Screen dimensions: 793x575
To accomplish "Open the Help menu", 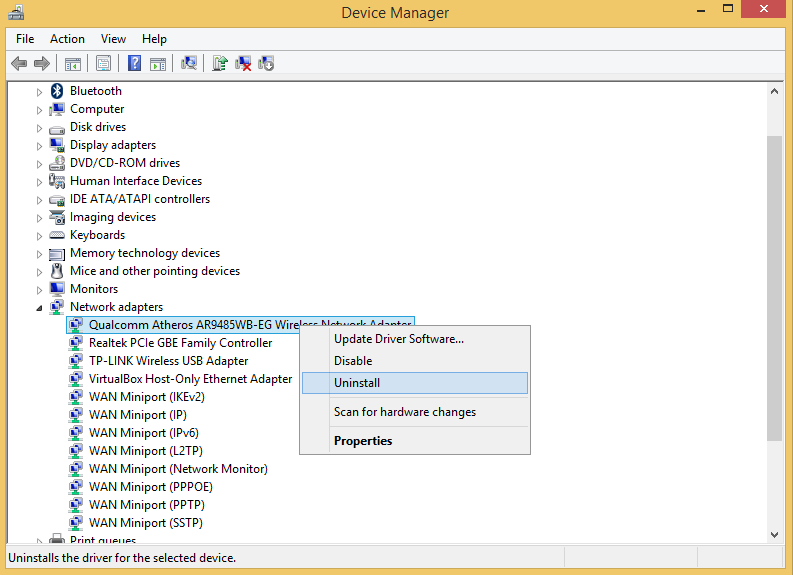I will click(154, 39).
